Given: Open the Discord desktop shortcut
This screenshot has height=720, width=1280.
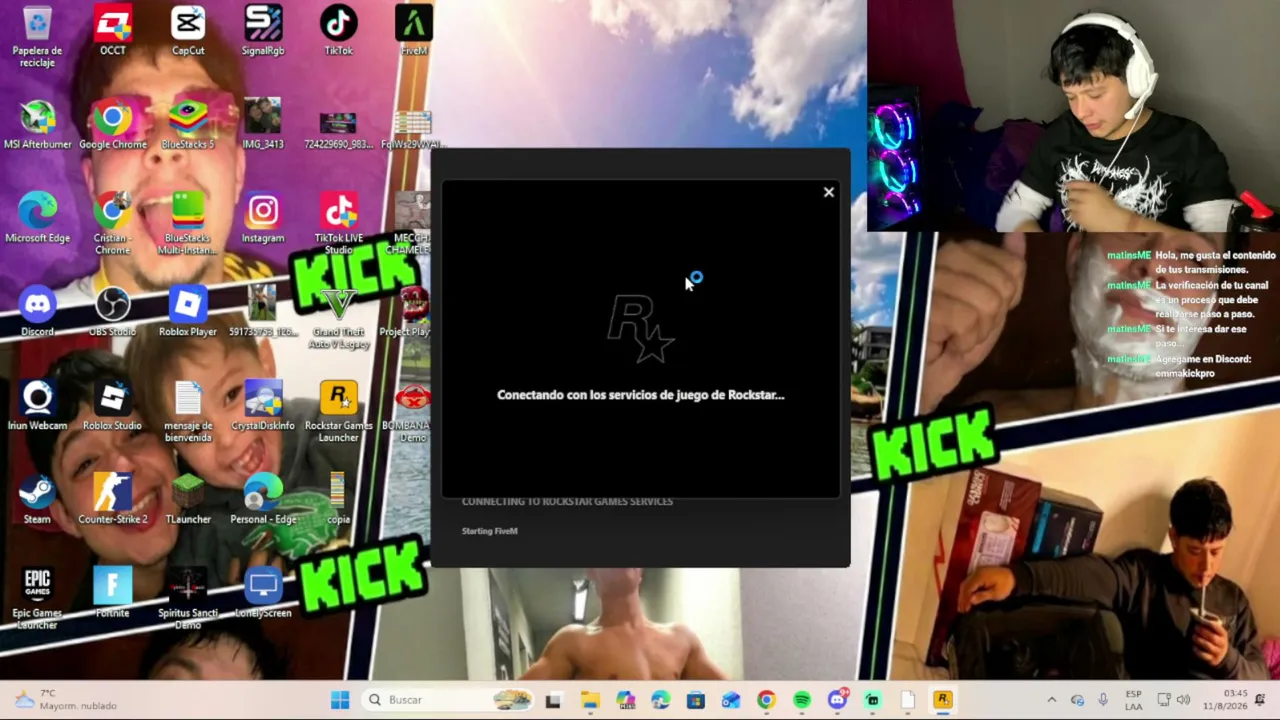Looking at the screenshot, I should click(x=37, y=311).
